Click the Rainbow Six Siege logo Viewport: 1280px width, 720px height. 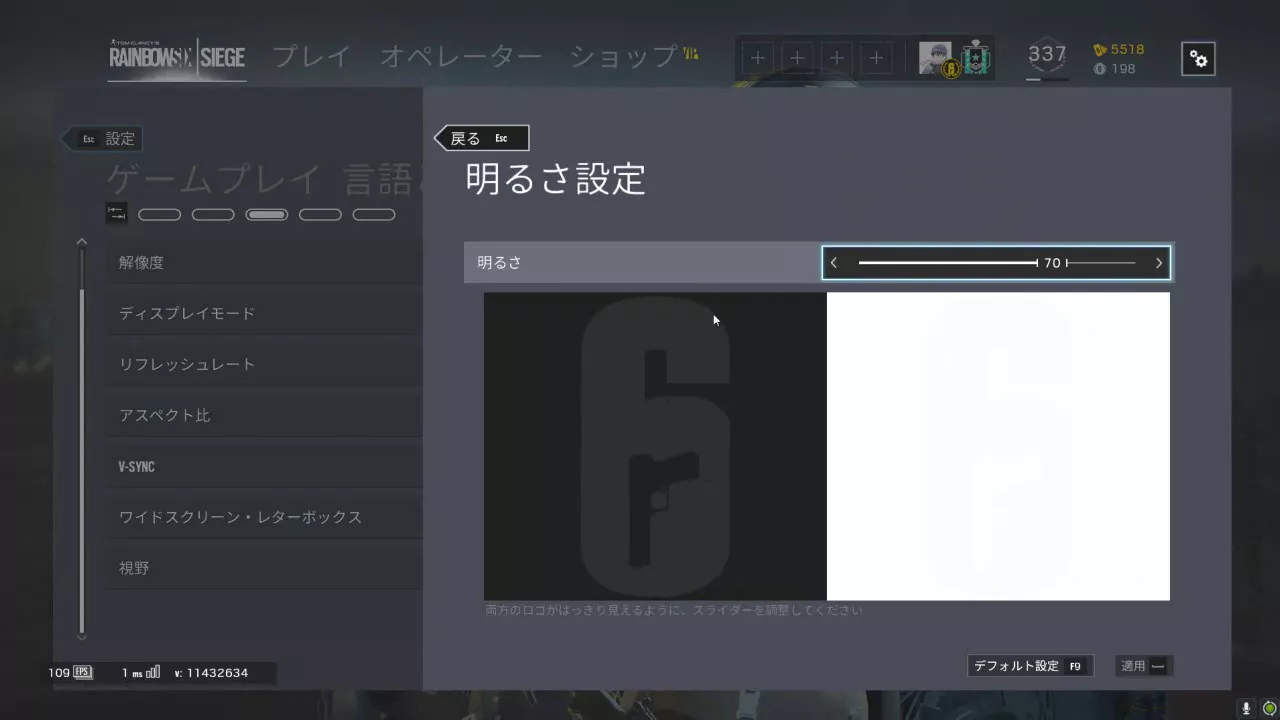pyautogui.click(x=177, y=57)
